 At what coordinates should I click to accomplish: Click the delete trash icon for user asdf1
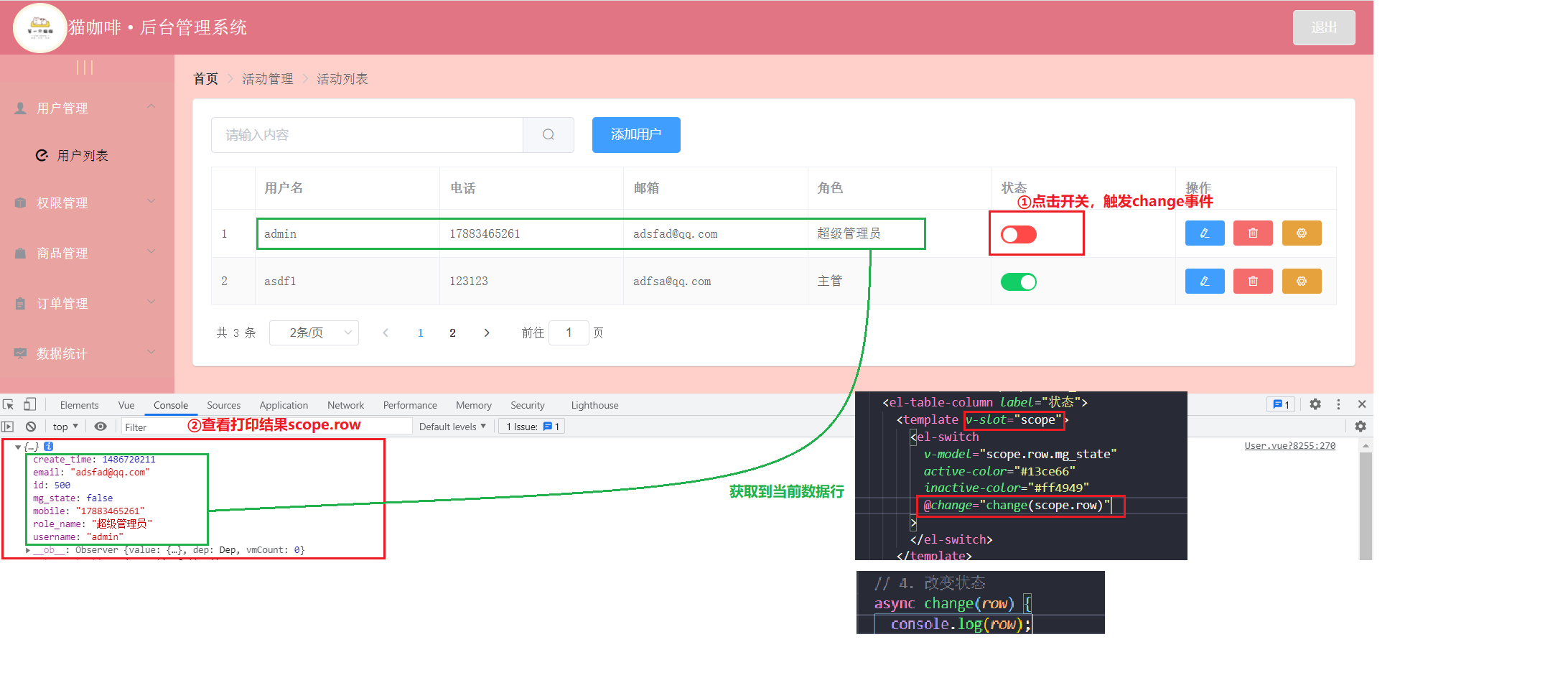(x=1253, y=281)
